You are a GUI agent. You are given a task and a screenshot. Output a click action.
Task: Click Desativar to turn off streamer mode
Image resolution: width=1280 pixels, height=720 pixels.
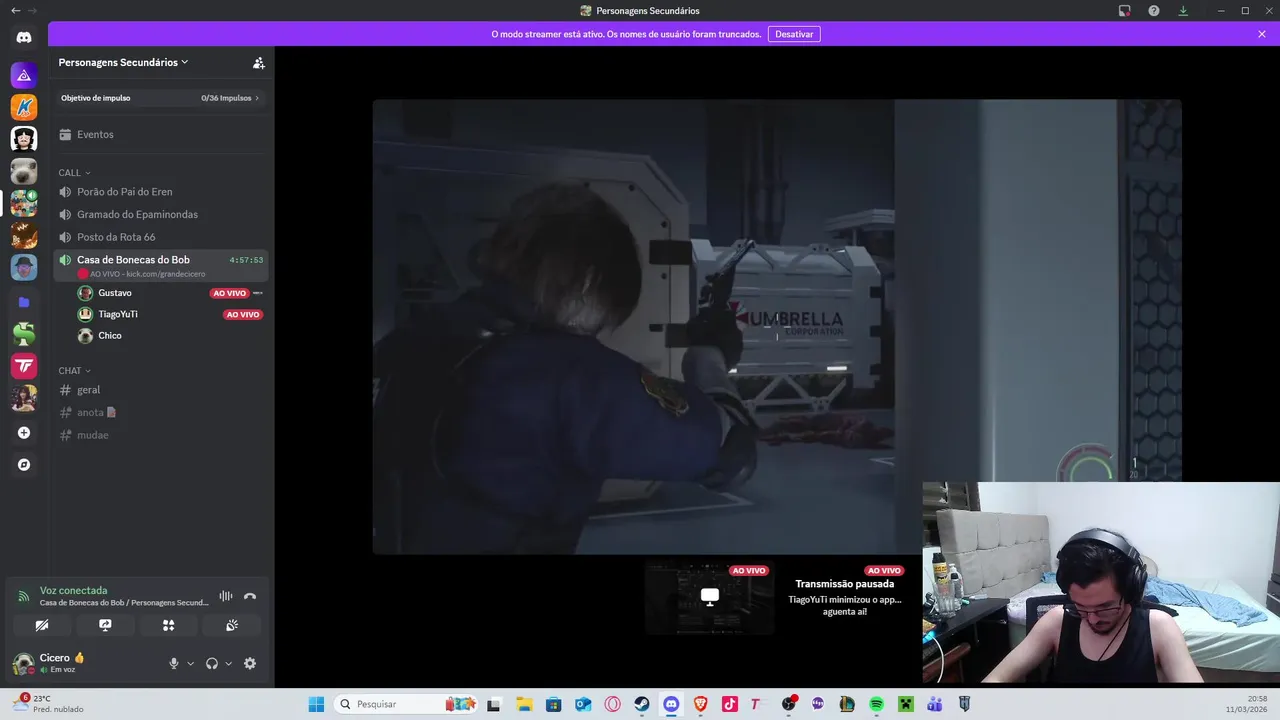[x=794, y=34]
